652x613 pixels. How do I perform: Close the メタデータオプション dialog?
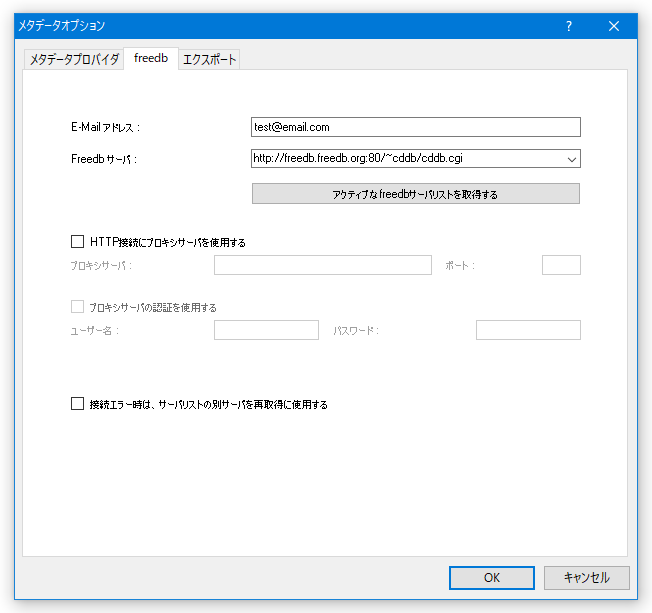point(613,26)
